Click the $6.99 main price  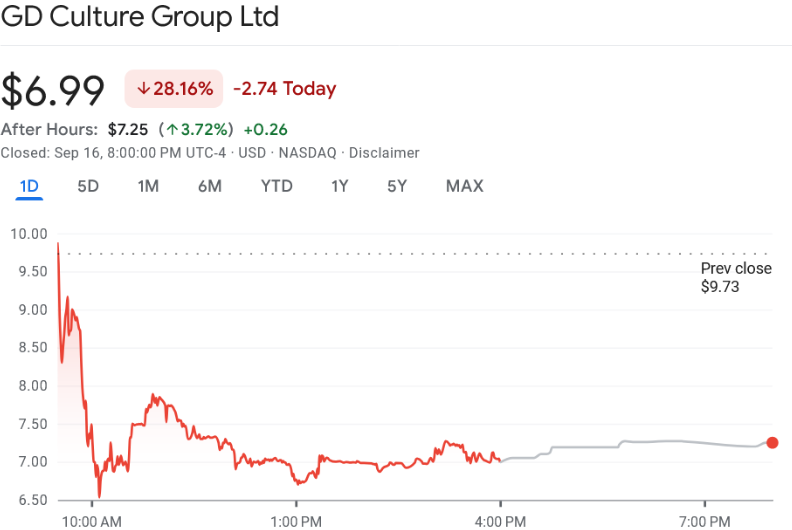click(x=53, y=90)
